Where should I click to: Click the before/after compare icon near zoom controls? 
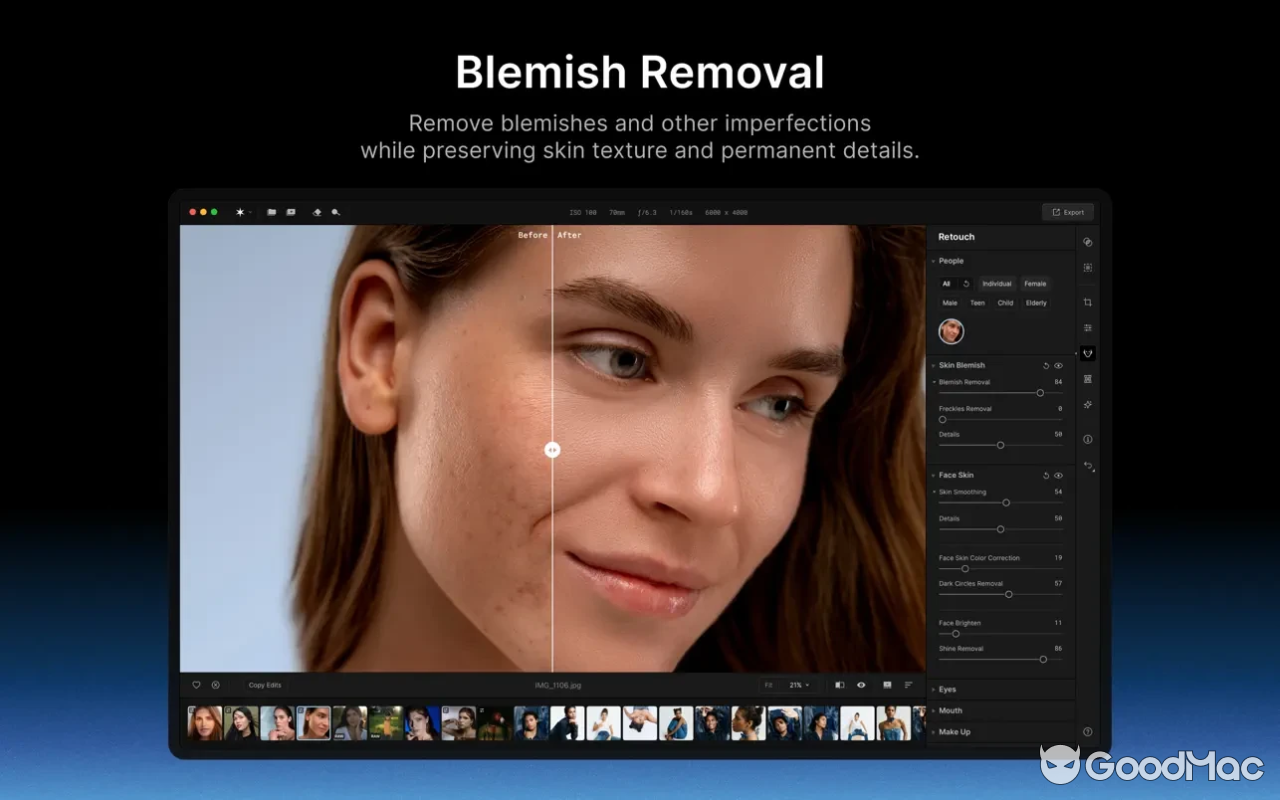(840, 685)
